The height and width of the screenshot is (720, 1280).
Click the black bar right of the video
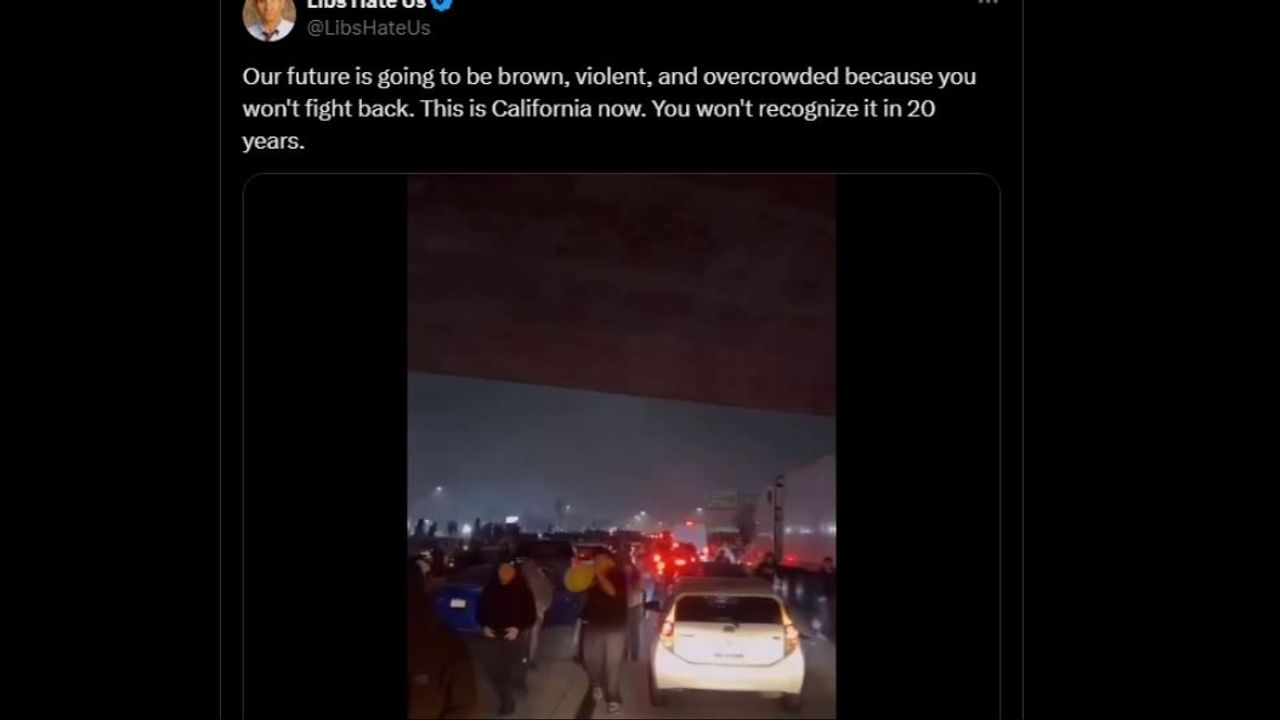(917, 447)
